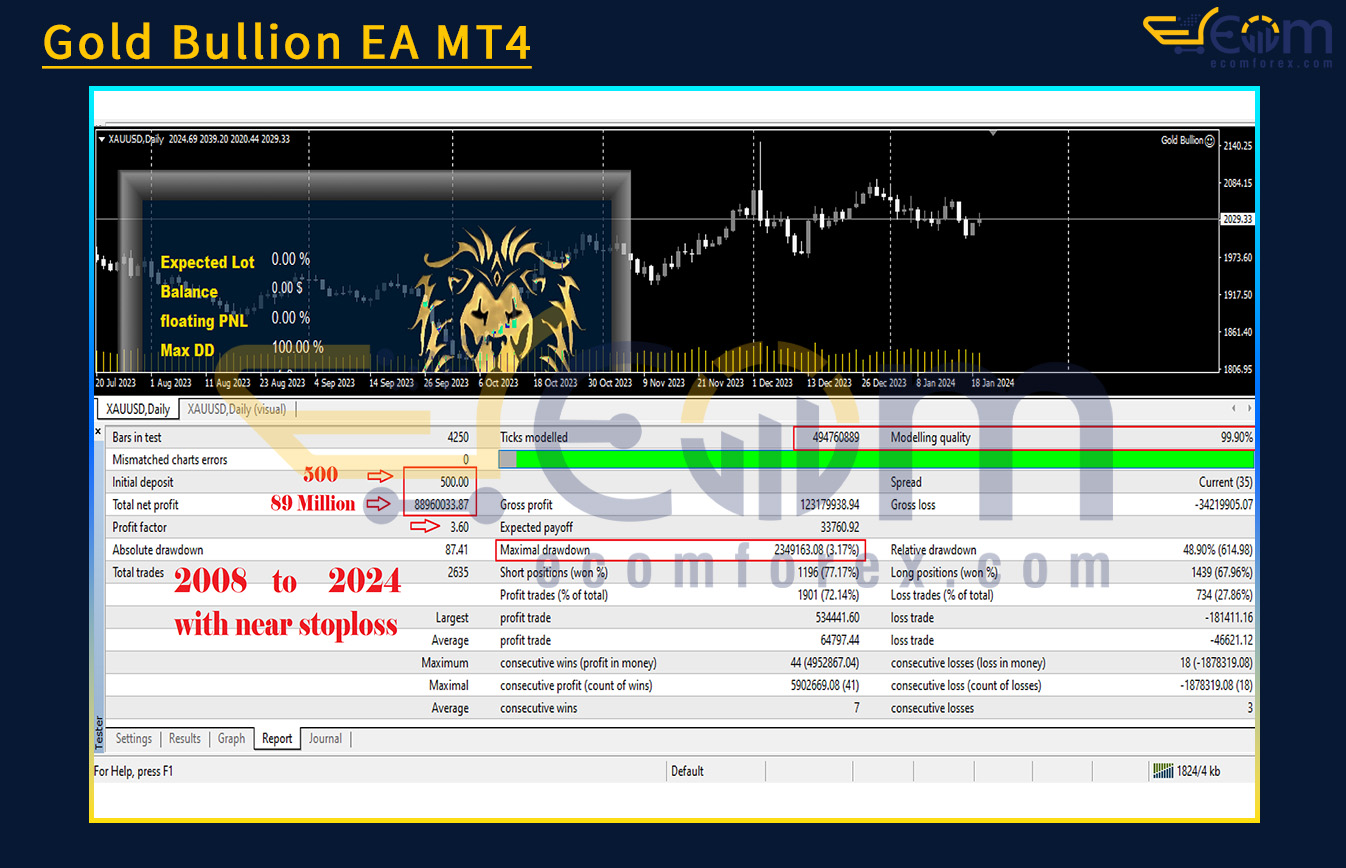Click the chart symbol dropdown triangle beside XAUUSD,Daily
Screen dimensions: 1346x868
(x=101, y=139)
